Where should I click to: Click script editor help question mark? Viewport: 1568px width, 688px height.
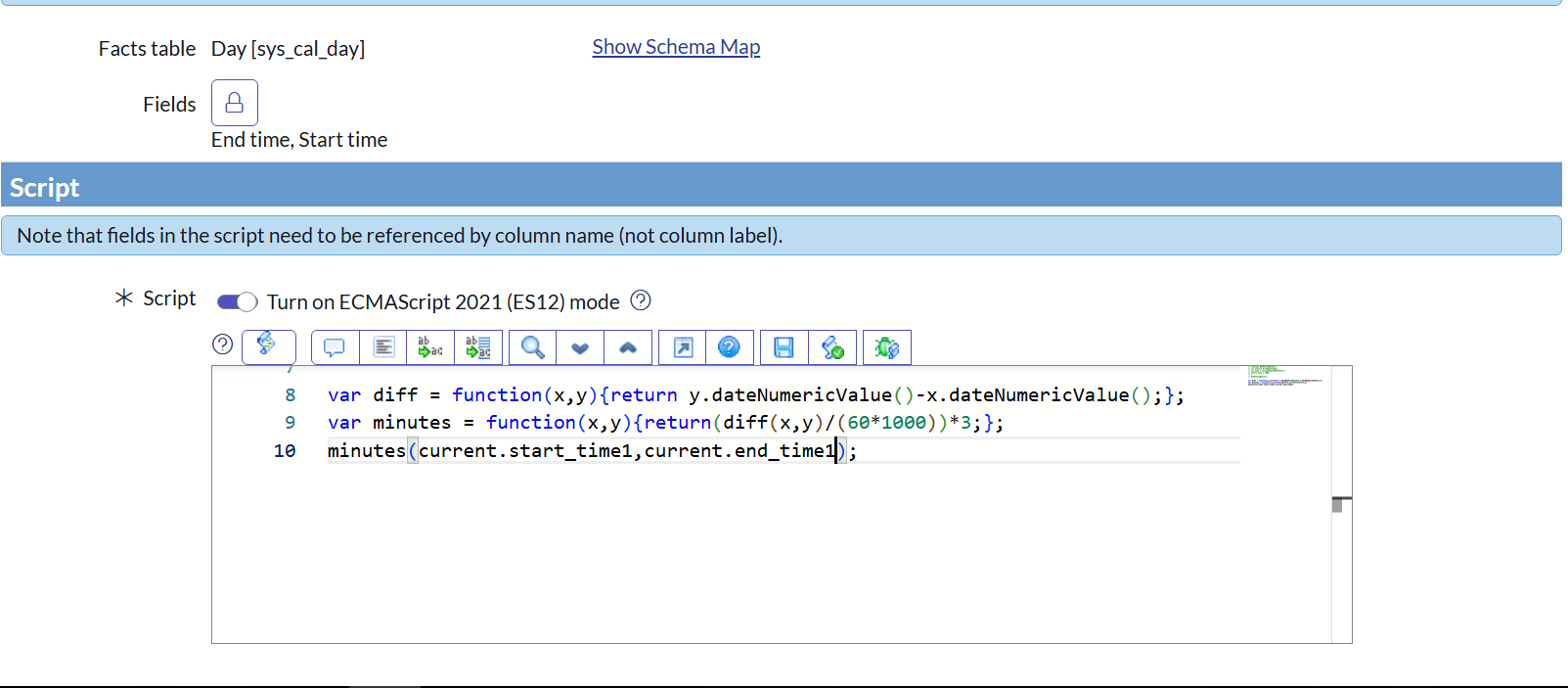[x=223, y=344]
